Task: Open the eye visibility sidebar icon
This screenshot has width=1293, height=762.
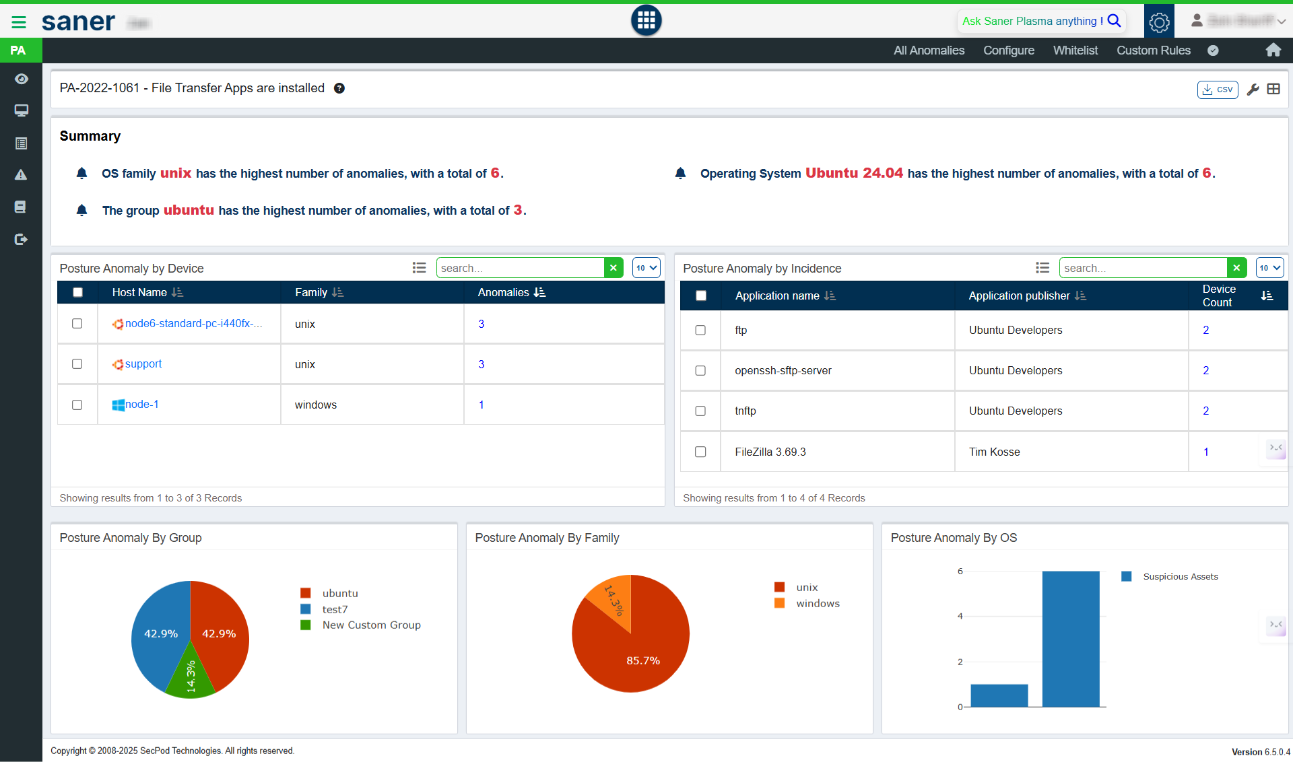Action: pos(20,79)
